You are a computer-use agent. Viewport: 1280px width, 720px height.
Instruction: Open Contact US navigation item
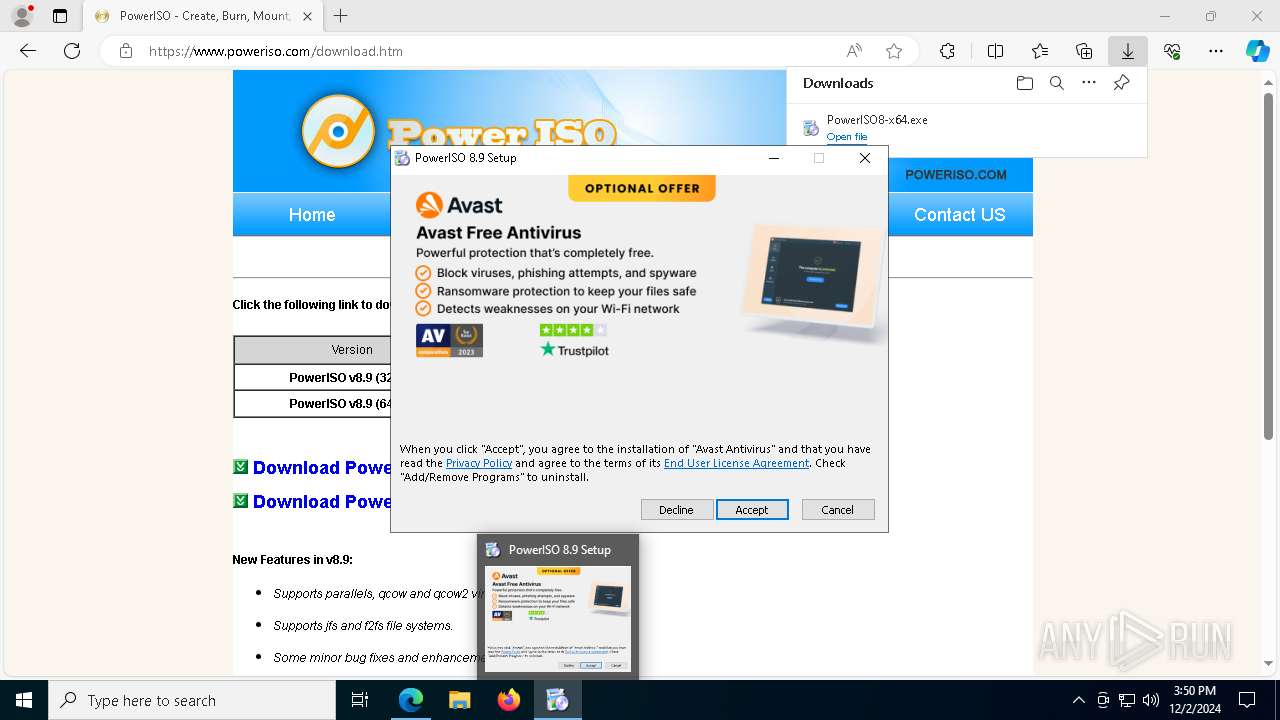960,215
